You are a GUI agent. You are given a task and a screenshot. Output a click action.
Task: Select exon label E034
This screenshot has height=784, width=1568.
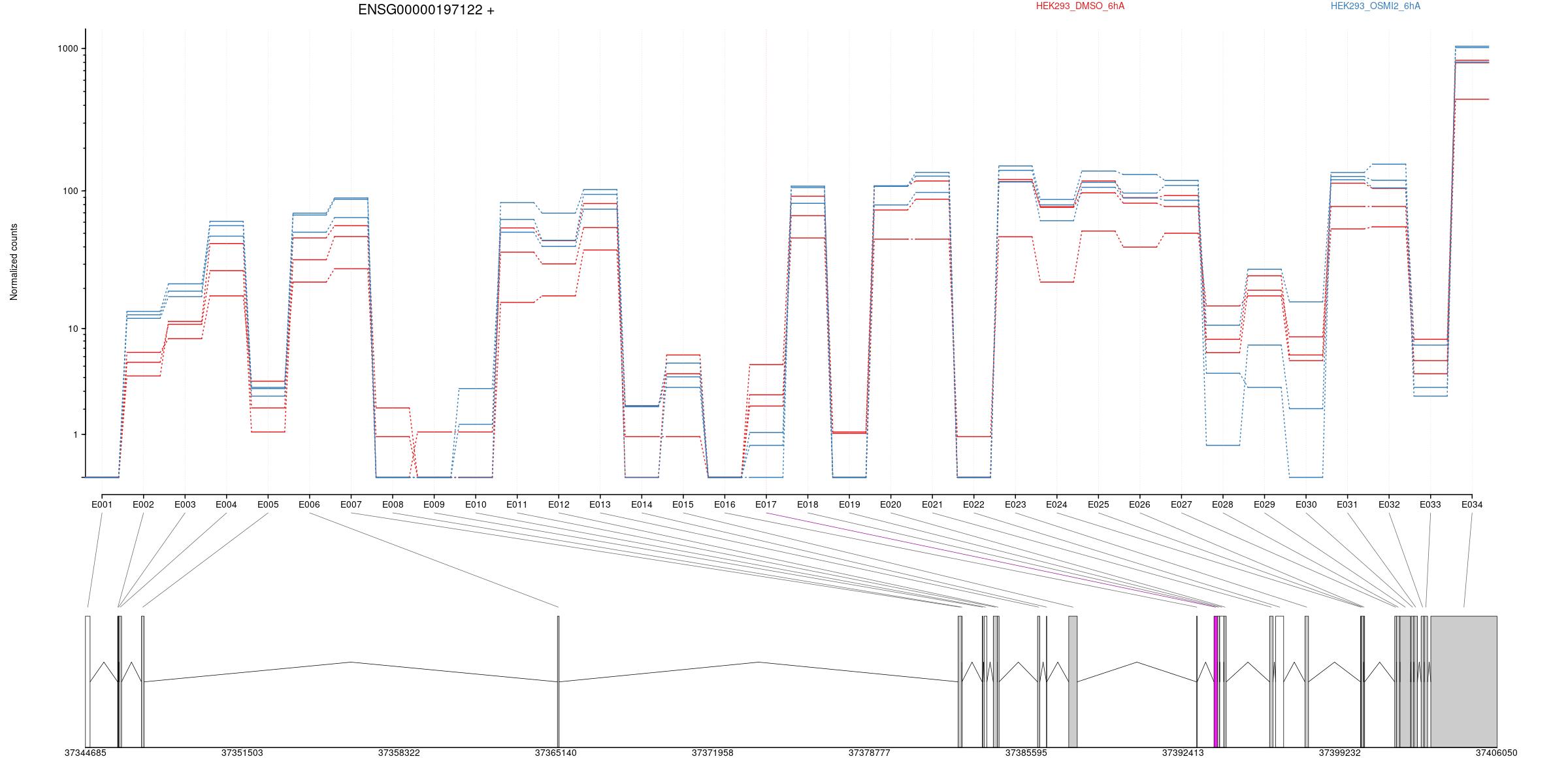click(1472, 504)
